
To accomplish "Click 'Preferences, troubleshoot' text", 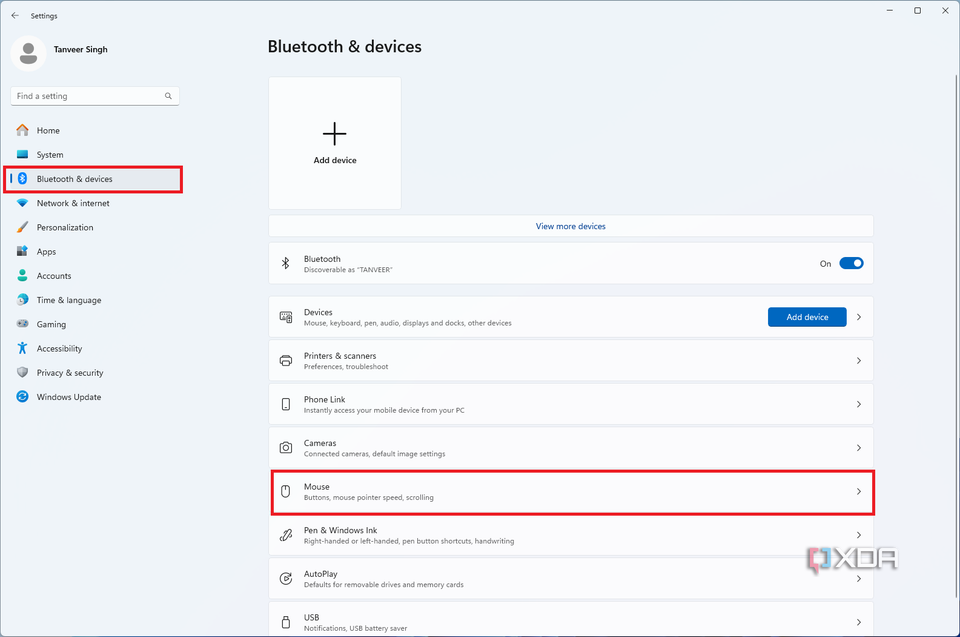I will coord(346,366).
